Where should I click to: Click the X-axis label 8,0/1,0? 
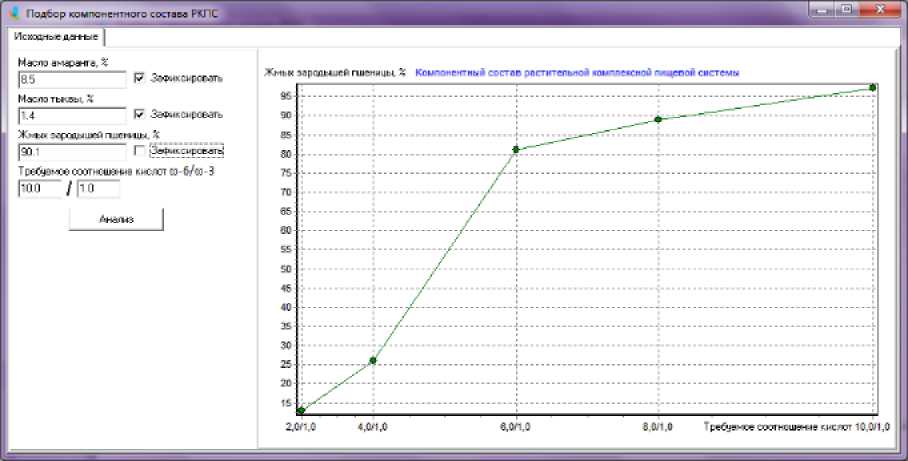[658, 427]
